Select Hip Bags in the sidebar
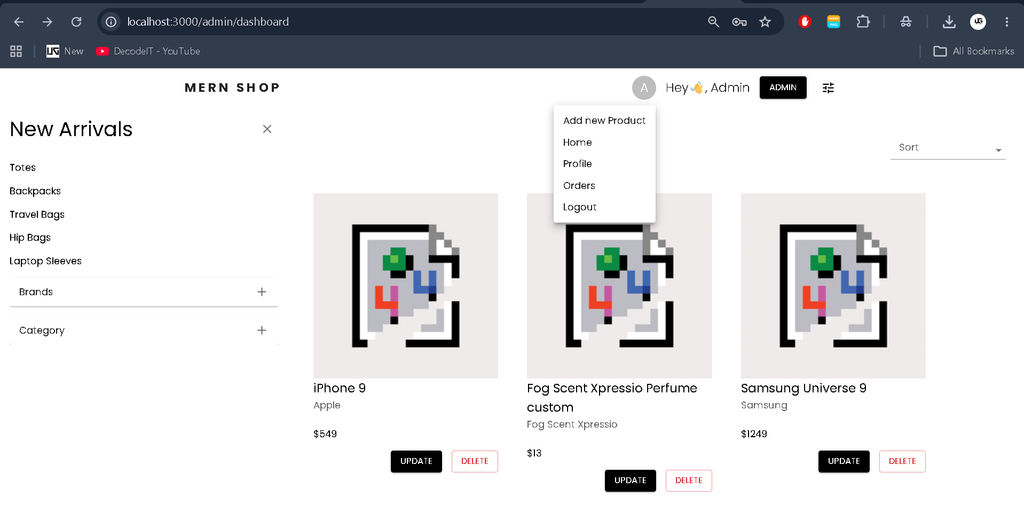Image resolution: width=1024 pixels, height=505 pixels. [30, 237]
